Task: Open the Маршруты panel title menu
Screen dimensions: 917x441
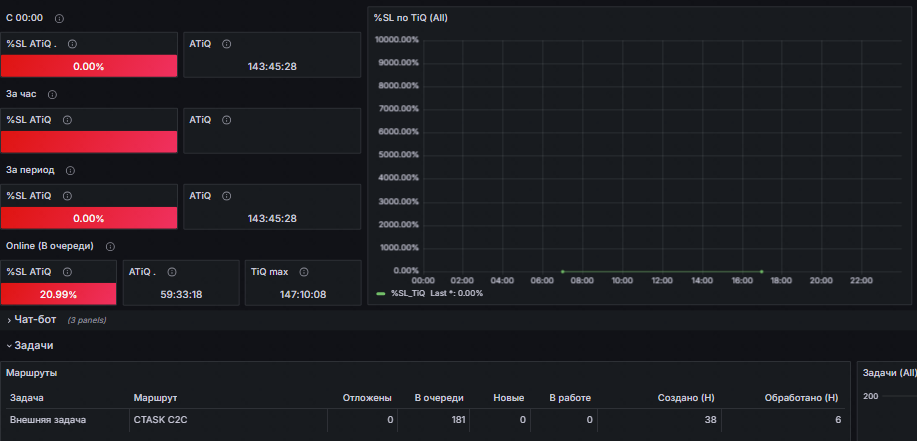Action: (x=32, y=373)
